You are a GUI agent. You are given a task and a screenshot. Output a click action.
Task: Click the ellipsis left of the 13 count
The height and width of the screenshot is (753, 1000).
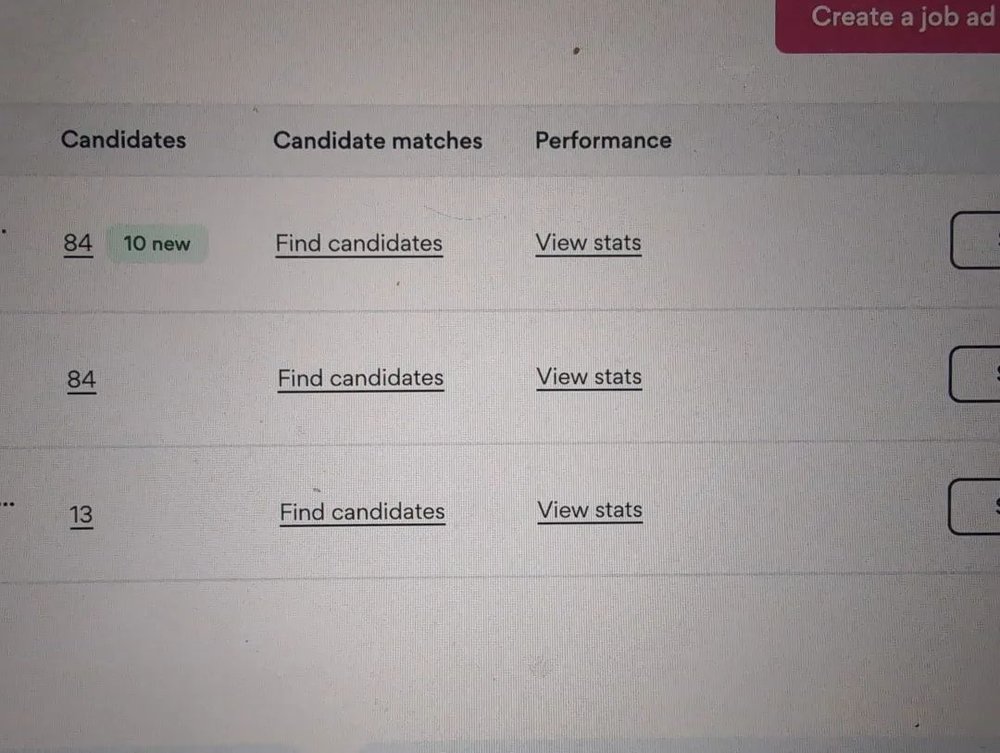click(x=8, y=504)
